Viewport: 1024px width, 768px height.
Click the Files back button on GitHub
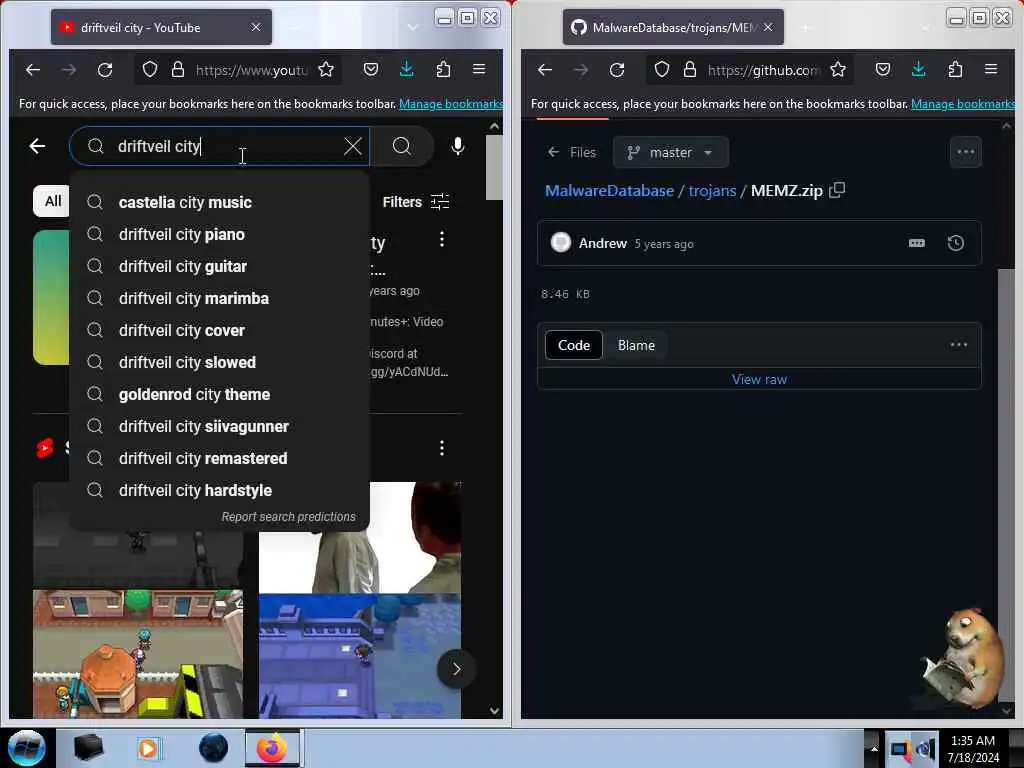coord(572,152)
